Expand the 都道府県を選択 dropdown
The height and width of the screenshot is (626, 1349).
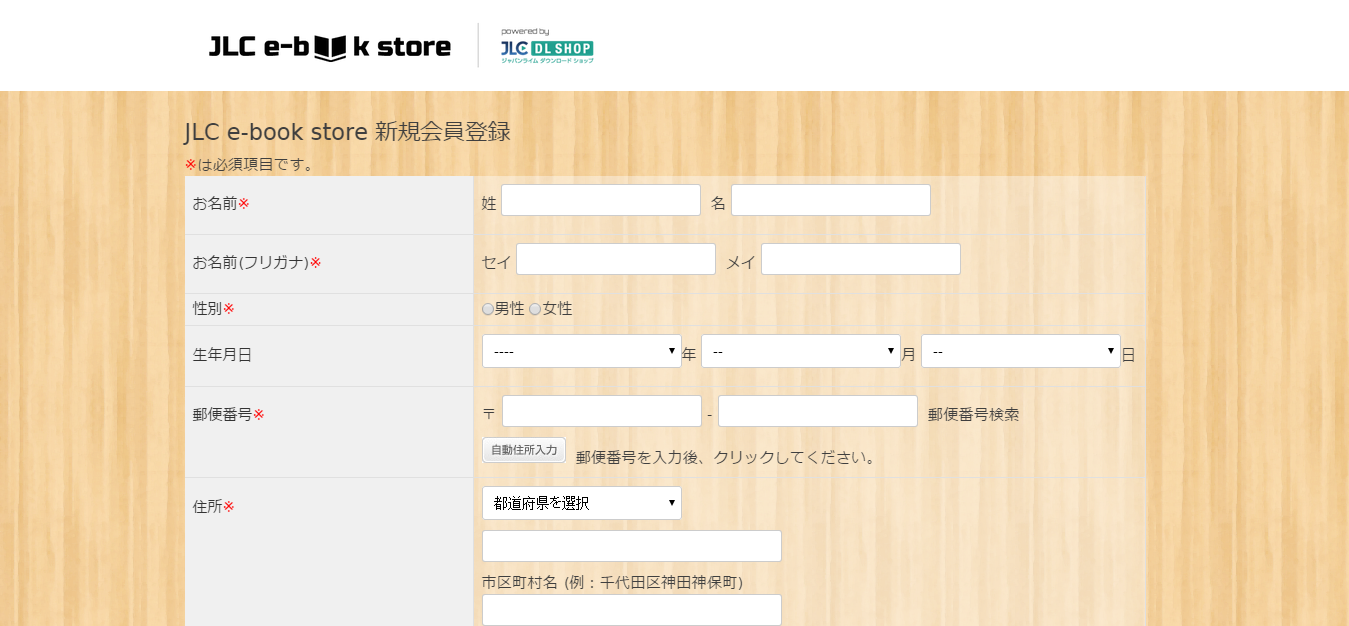582,503
